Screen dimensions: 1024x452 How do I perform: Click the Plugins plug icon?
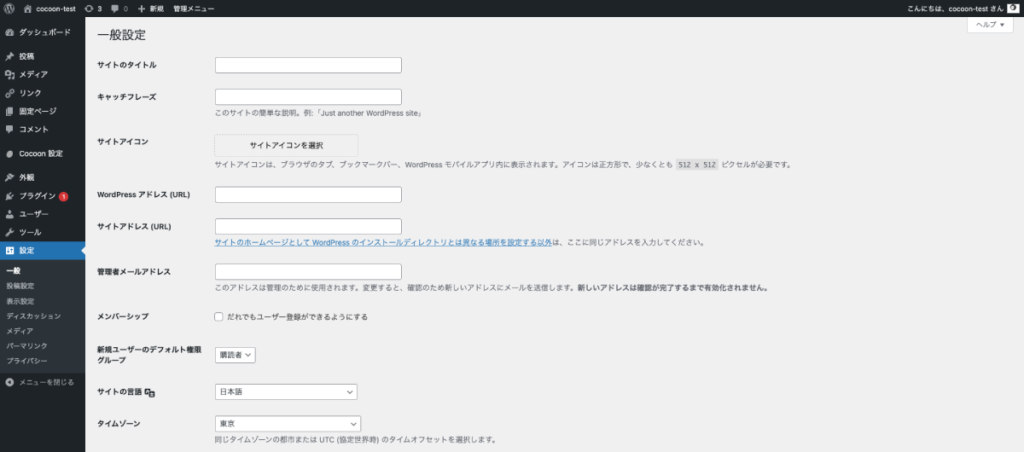point(9,195)
